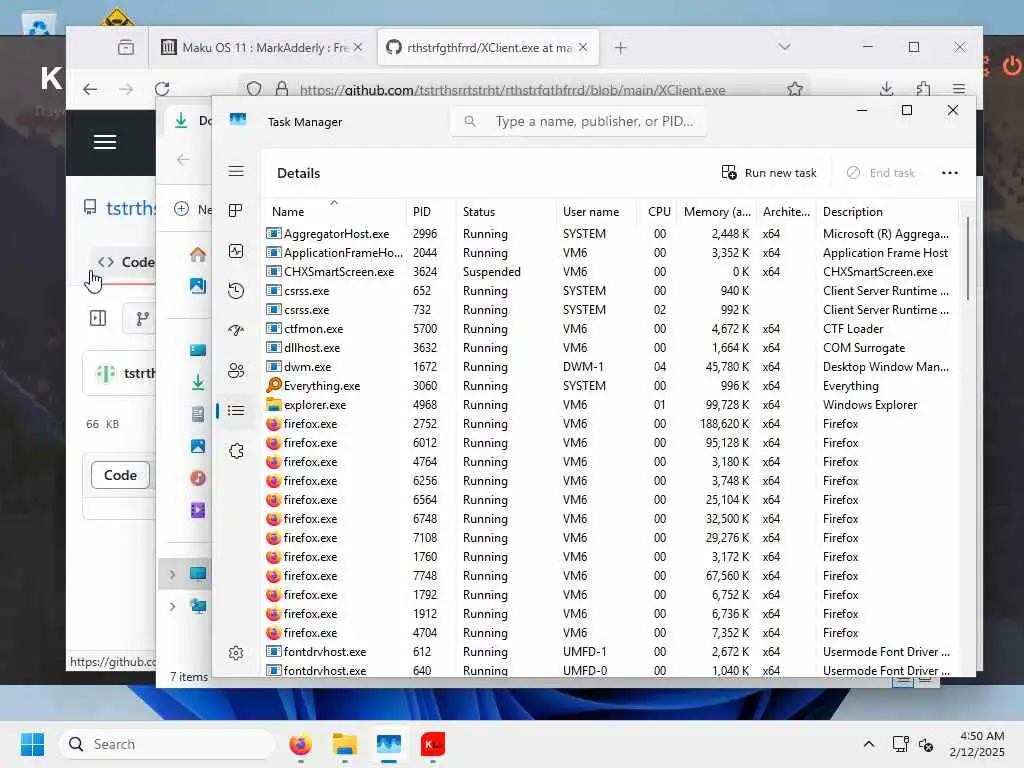Open GitHub page hamburger menu
This screenshot has height=768, width=1024.
[104, 142]
